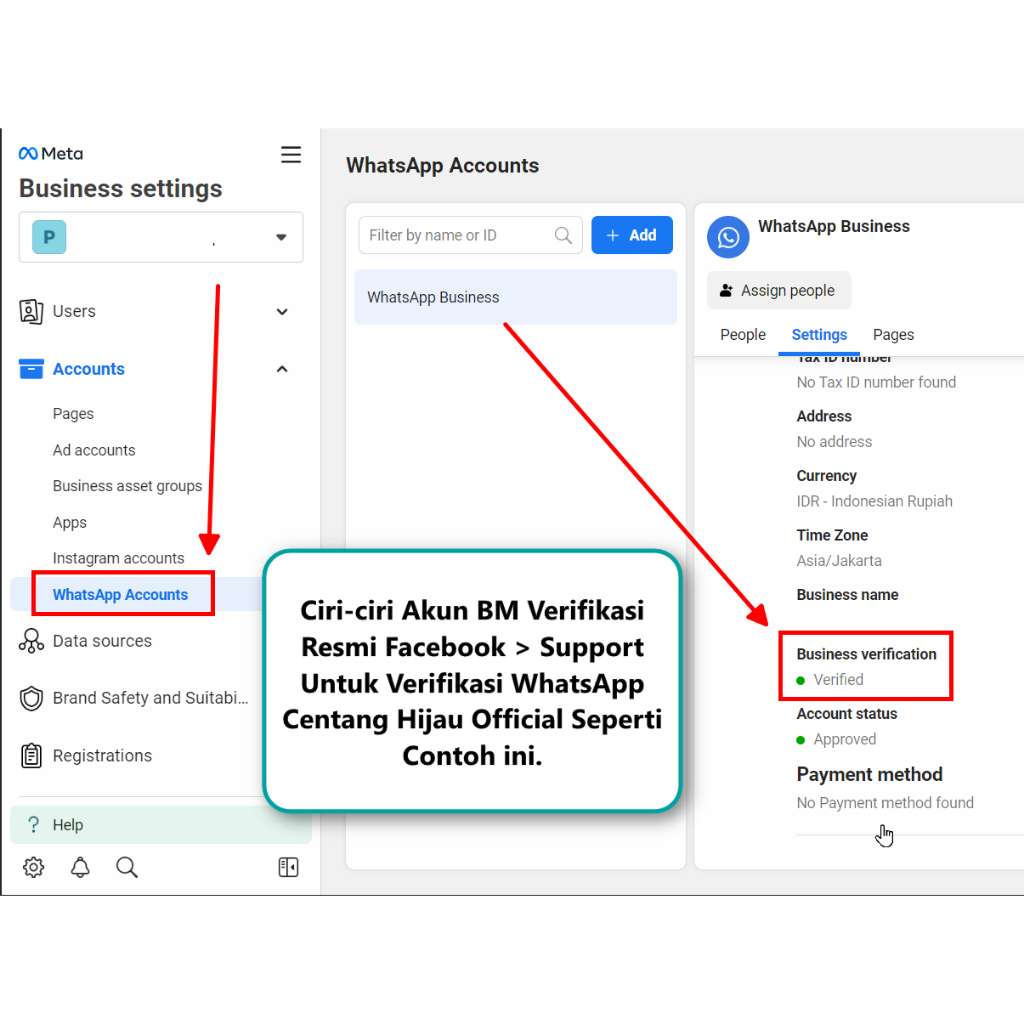Viewport: 1024px width, 1024px height.
Task: Click the Users account icon
Action: [31, 311]
